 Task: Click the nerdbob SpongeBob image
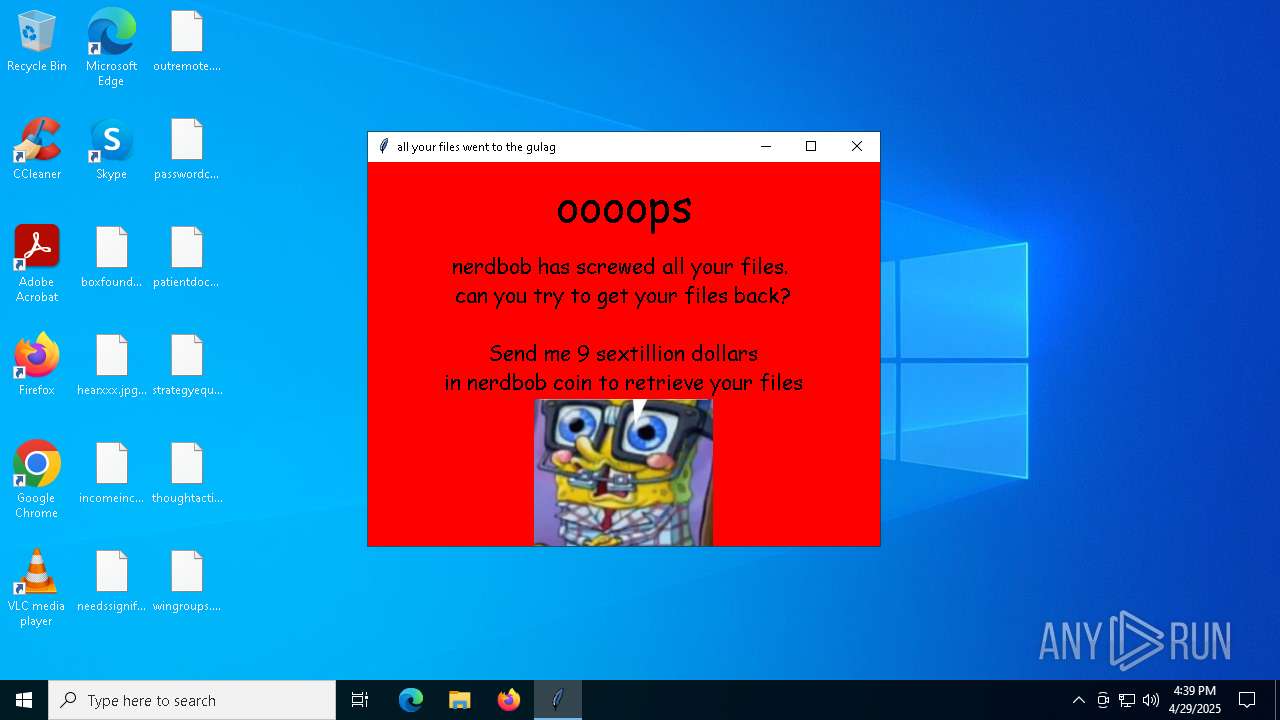(x=623, y=472)
